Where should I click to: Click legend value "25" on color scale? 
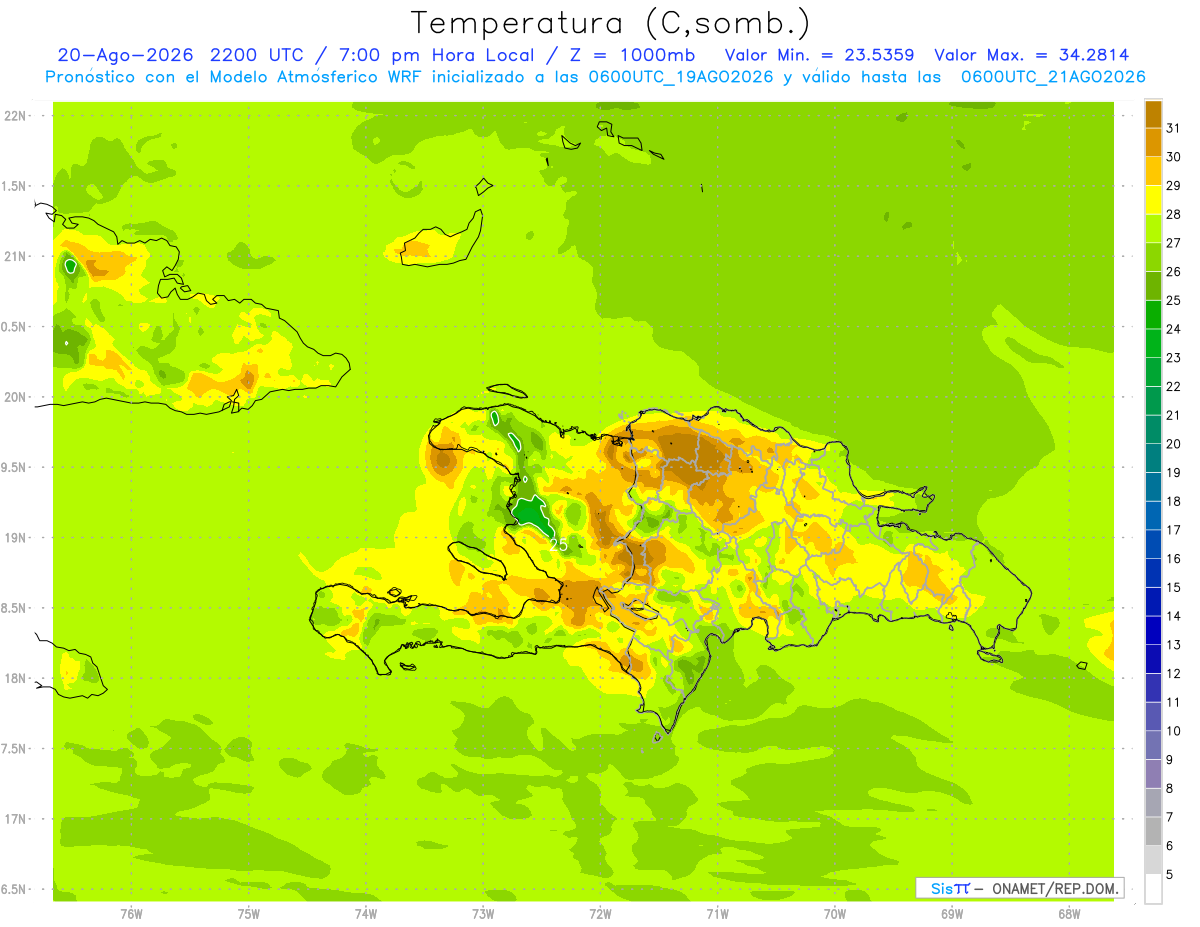point(1173,300)
